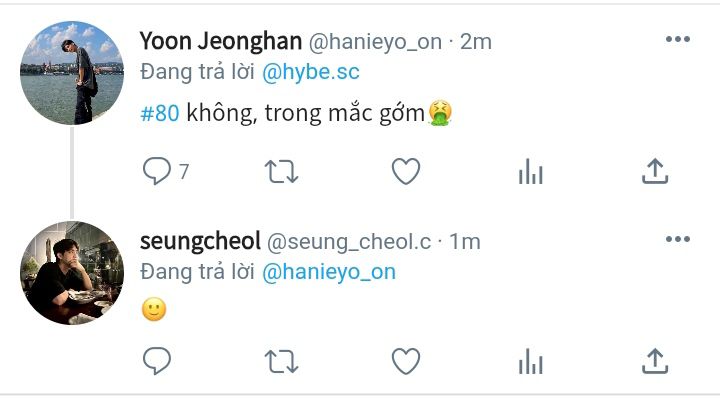This screenshot has width=720, height=398.
Task: Like Yoon Jeonghan's tweet
Action: click(406, 171)
